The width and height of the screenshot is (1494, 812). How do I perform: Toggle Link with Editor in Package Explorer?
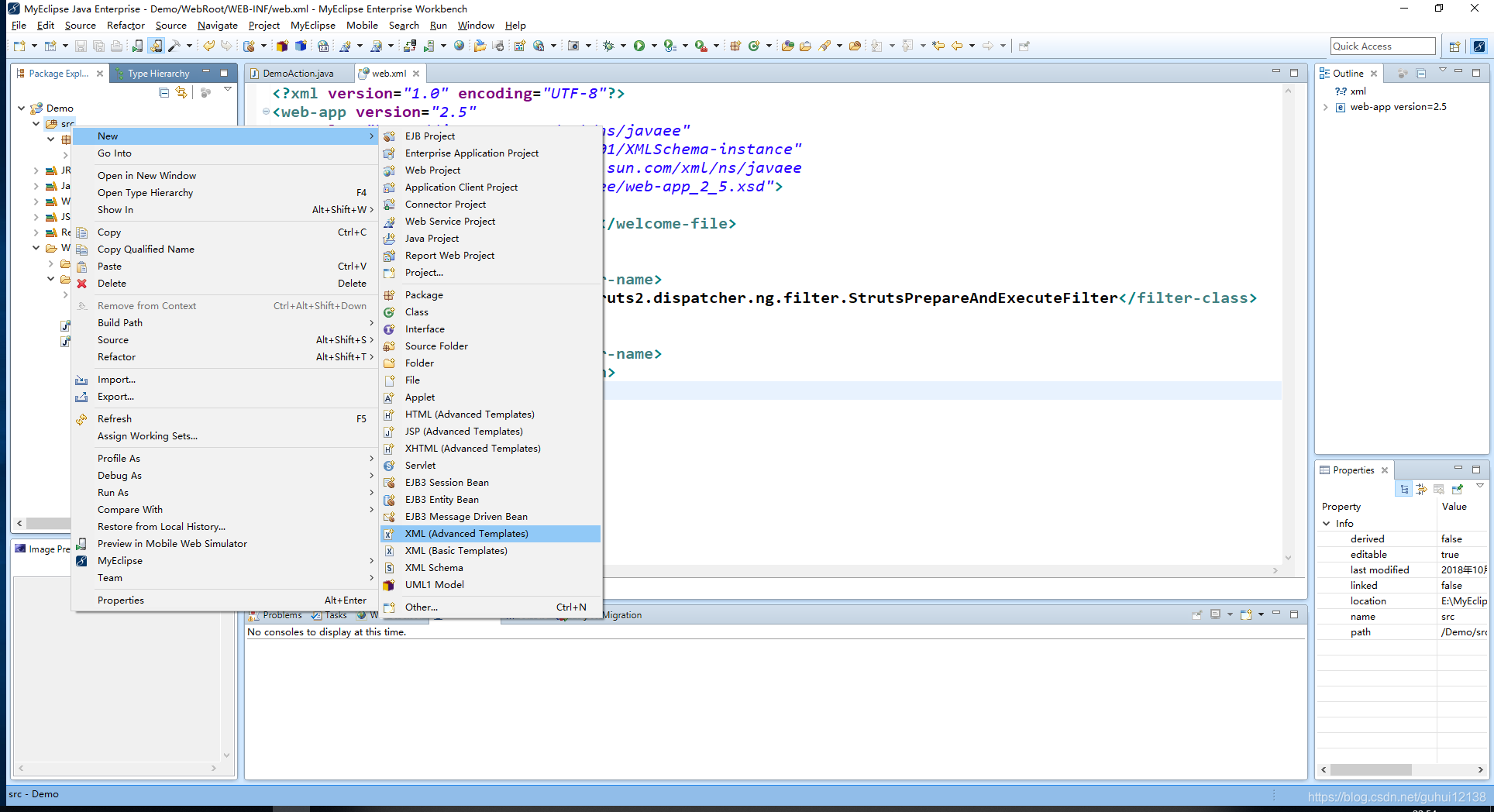click(x=181, y=92)
